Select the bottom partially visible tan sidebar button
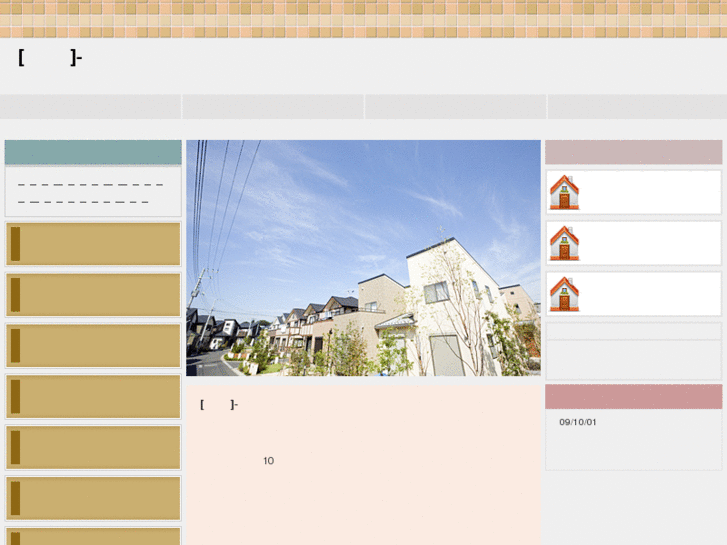 click(x=94, y=537)
